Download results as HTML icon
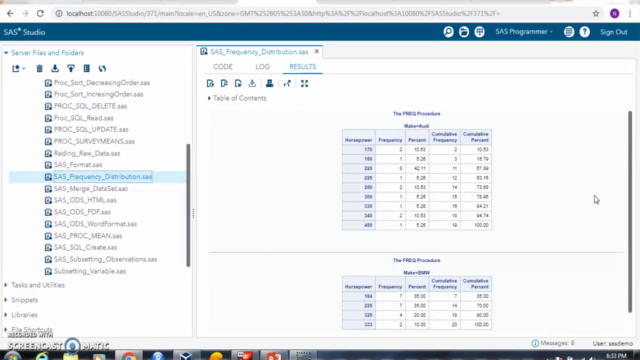640x360 pixels. [x=210, y=84]
